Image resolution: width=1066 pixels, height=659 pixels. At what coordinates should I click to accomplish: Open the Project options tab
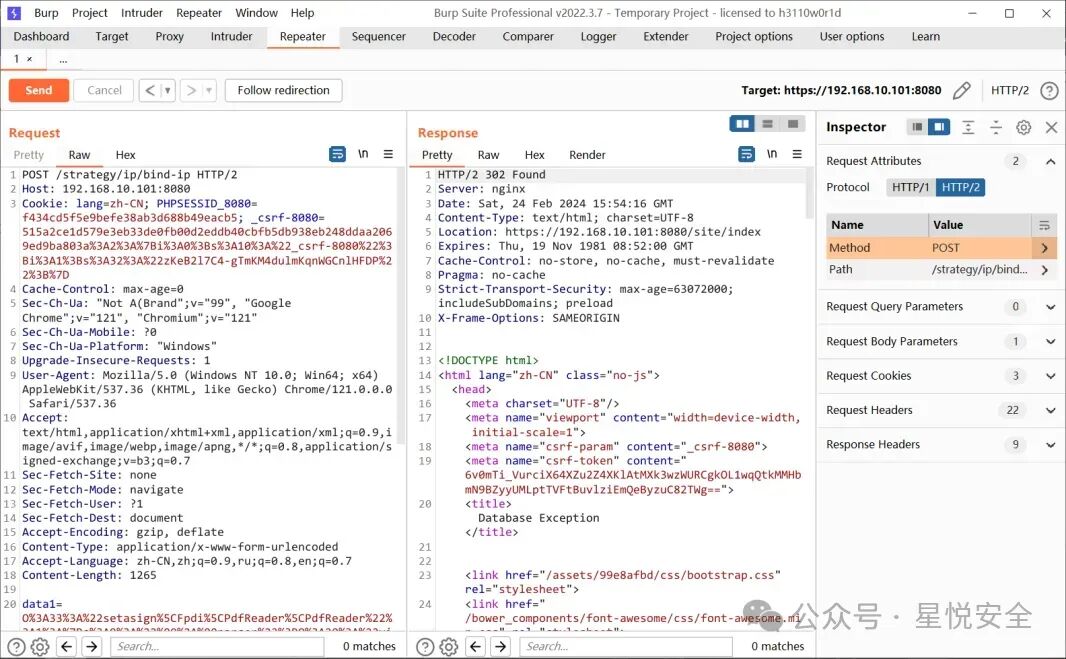(753, 37)
